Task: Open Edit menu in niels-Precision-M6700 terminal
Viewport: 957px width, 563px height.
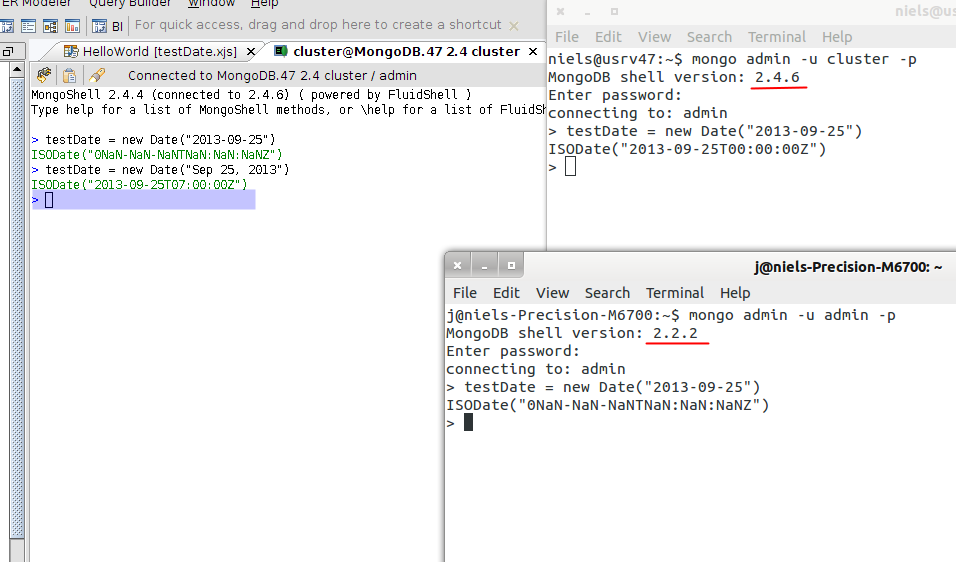Action: coord(506,293)
